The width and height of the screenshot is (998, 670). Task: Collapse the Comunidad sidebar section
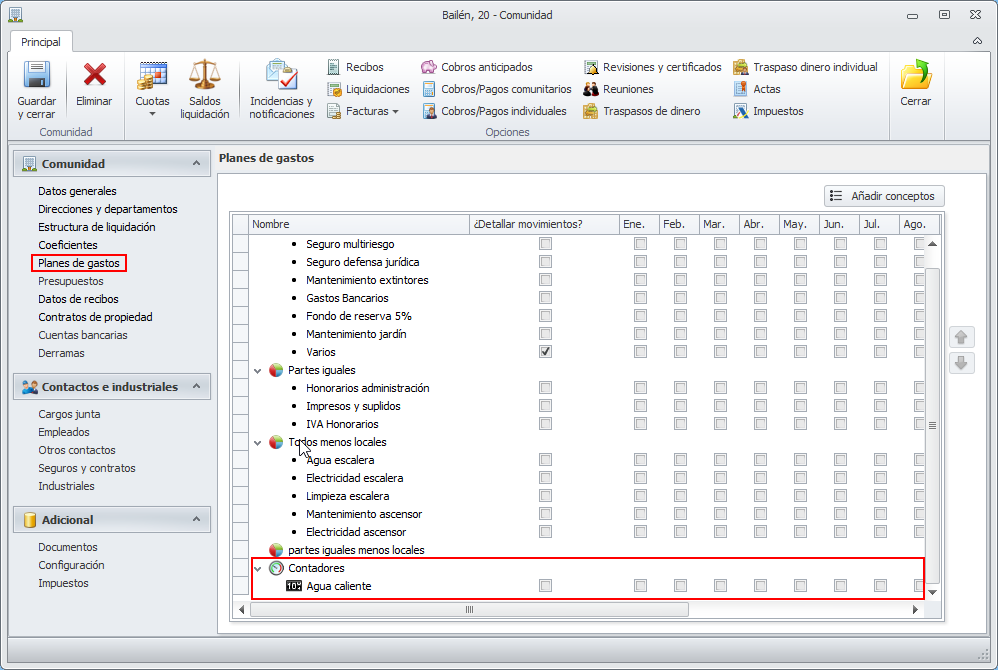(195, 163)
